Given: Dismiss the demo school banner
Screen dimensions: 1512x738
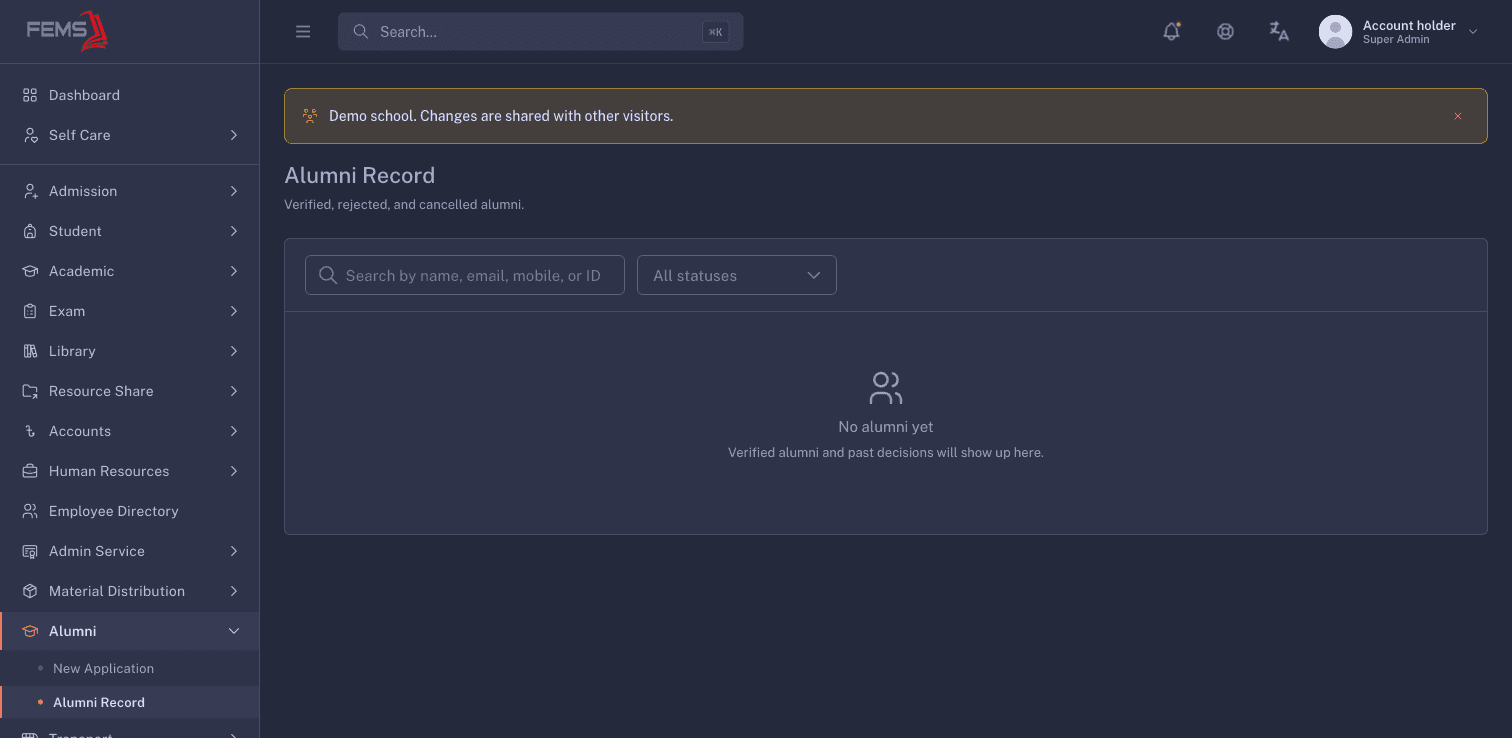Looking at the screenshot, I should [x=1458, y=116].
